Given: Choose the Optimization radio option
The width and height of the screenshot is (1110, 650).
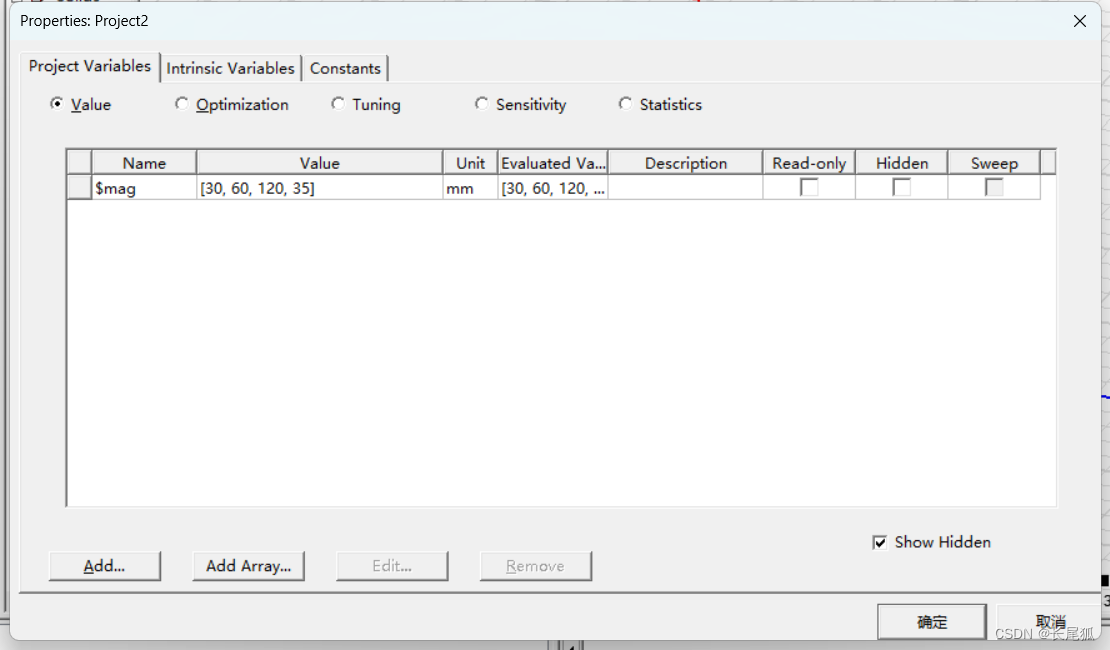Looking at the screenshot, I should (181, 104).
